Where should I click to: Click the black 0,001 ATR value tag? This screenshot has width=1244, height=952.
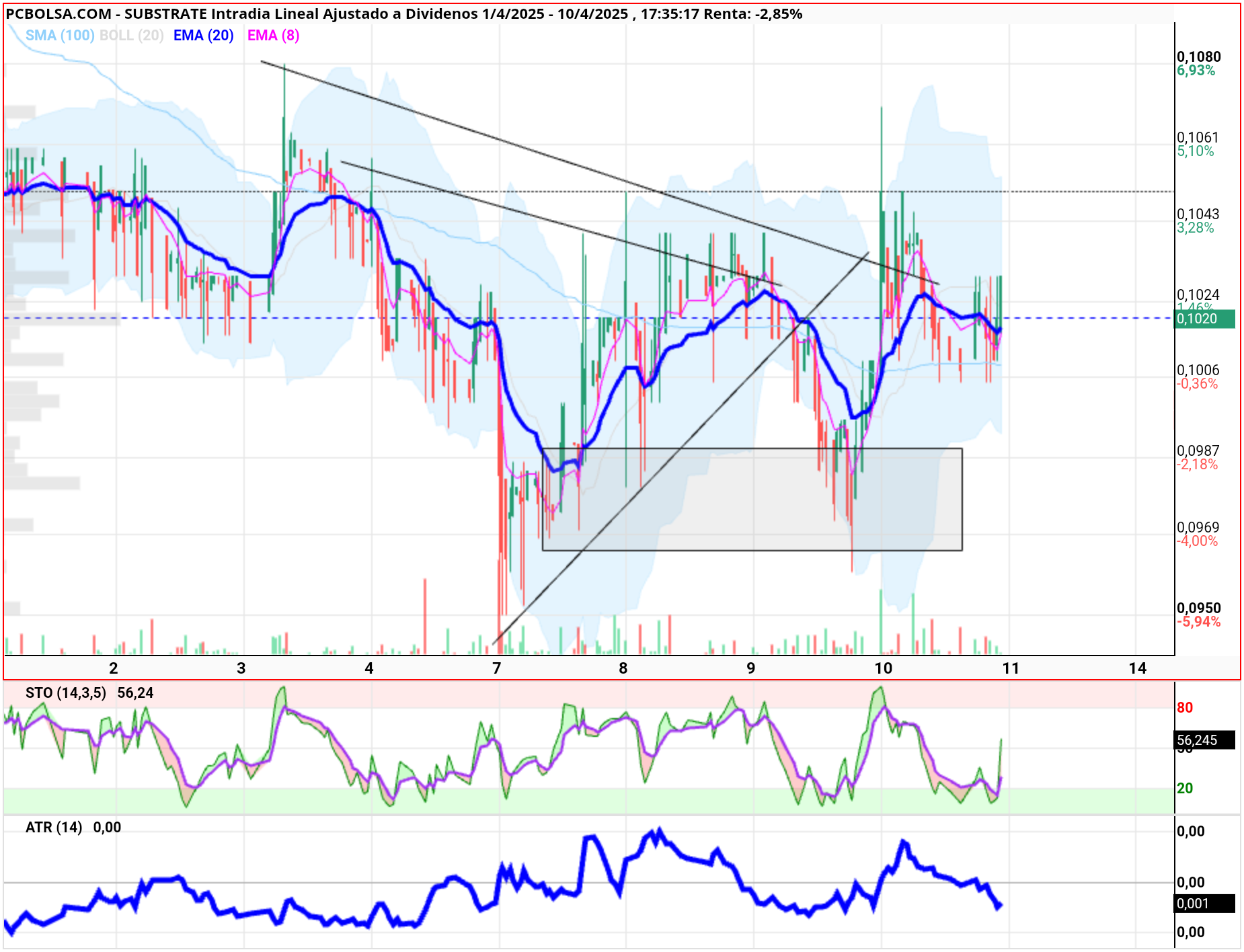1204,904
